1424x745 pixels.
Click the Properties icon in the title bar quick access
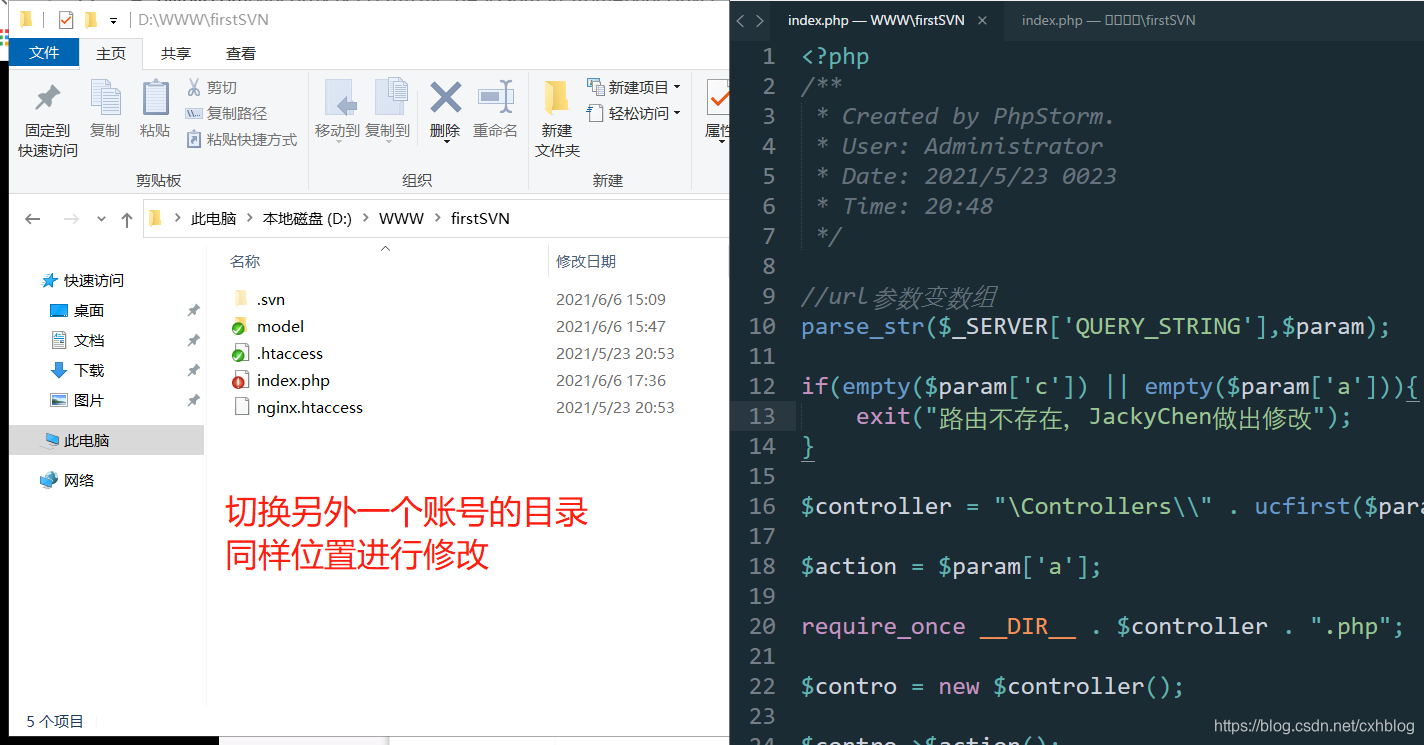click(66, 20)
